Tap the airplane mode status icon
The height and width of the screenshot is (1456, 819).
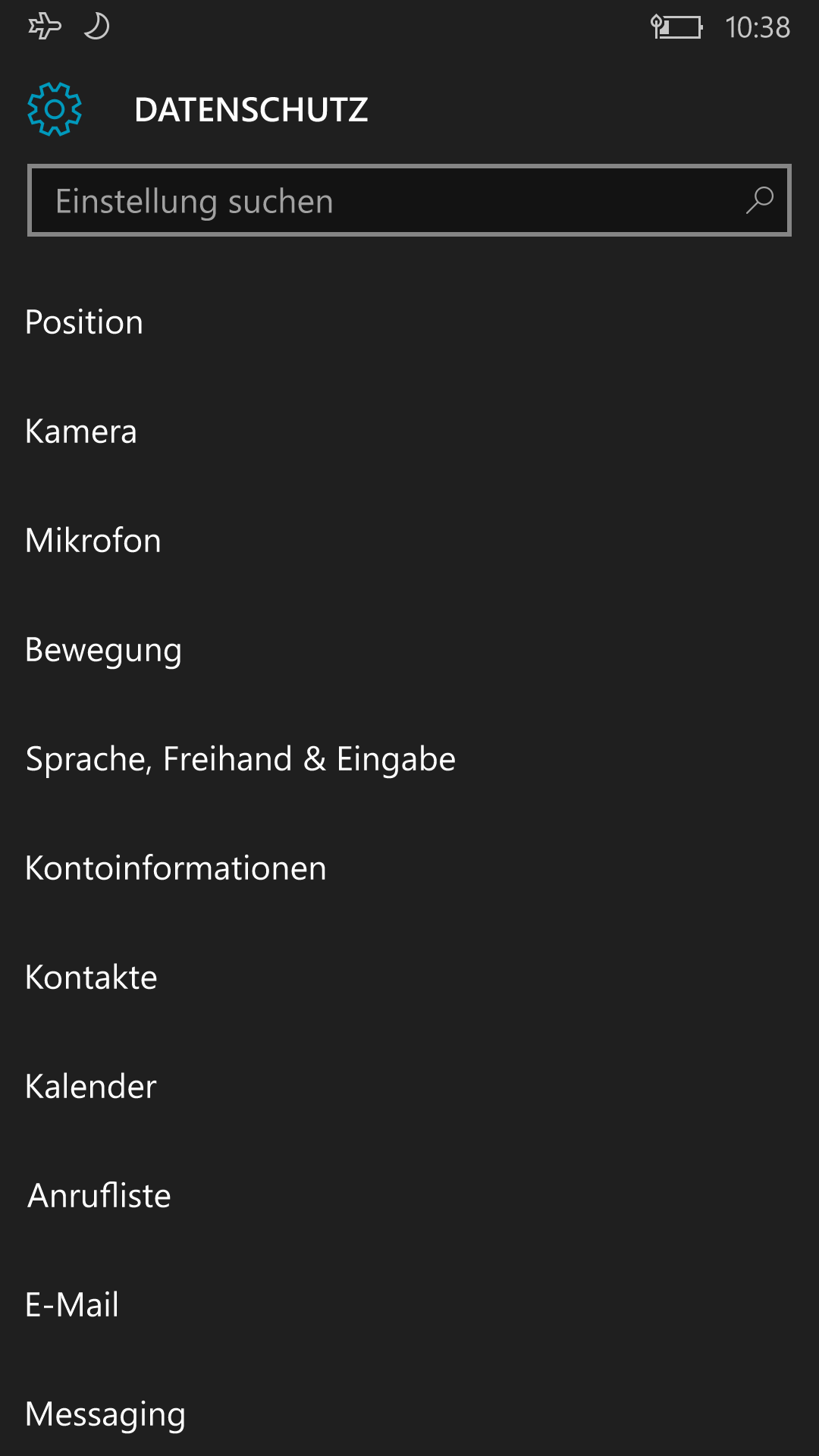45,27
